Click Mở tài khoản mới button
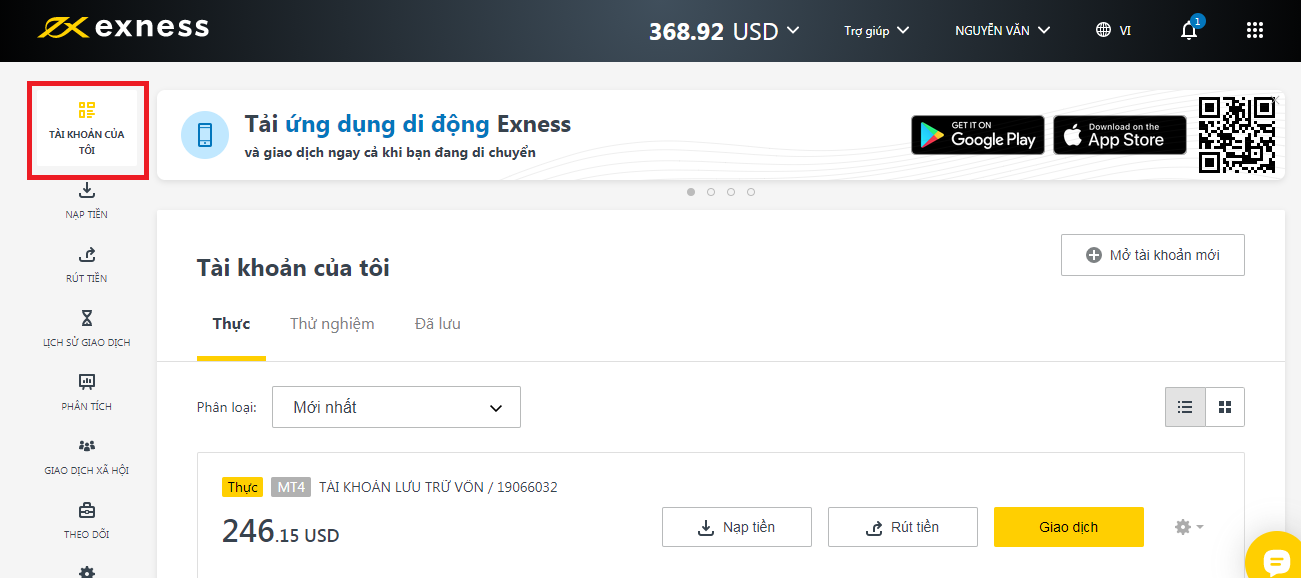This screenshot has width=1301, height=578. click(x=1152, y=255)
